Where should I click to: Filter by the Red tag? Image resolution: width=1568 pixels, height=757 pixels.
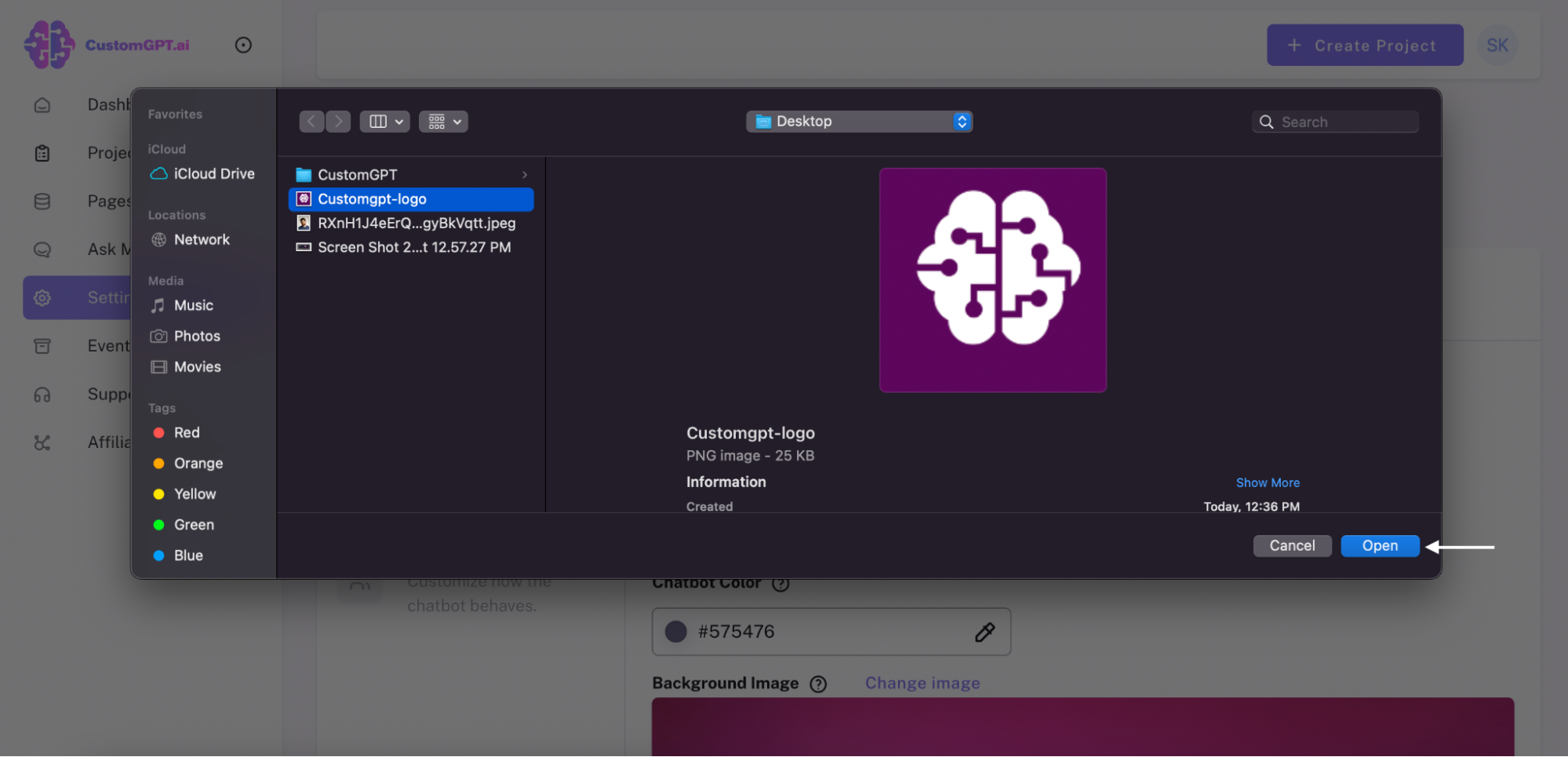point(177,433)
